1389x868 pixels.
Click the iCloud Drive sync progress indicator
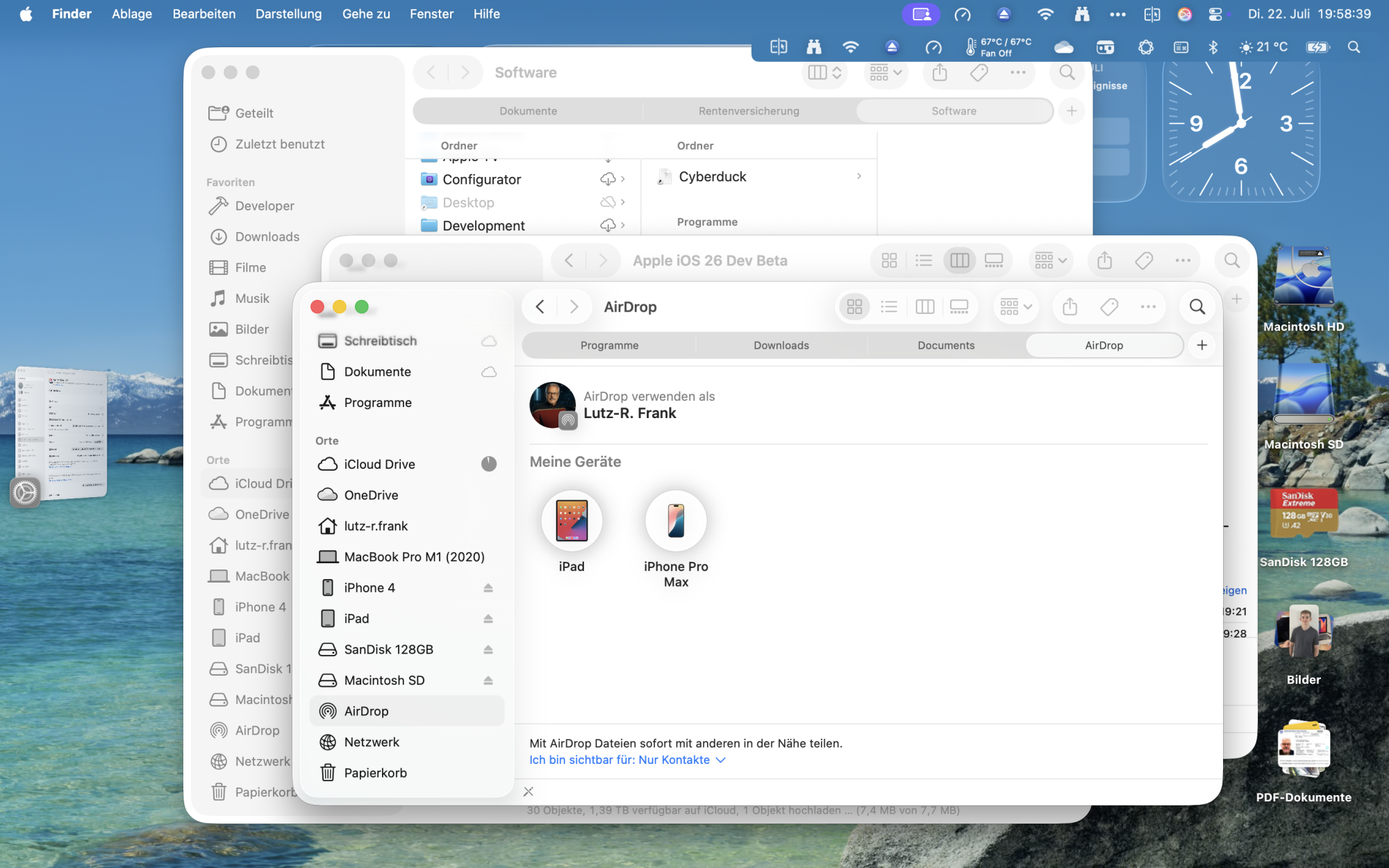(489, 464)
